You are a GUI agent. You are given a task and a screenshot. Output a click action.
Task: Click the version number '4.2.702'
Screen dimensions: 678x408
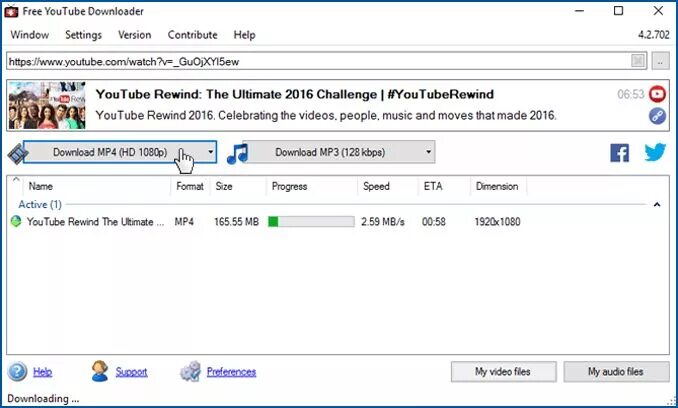[654, 35]
